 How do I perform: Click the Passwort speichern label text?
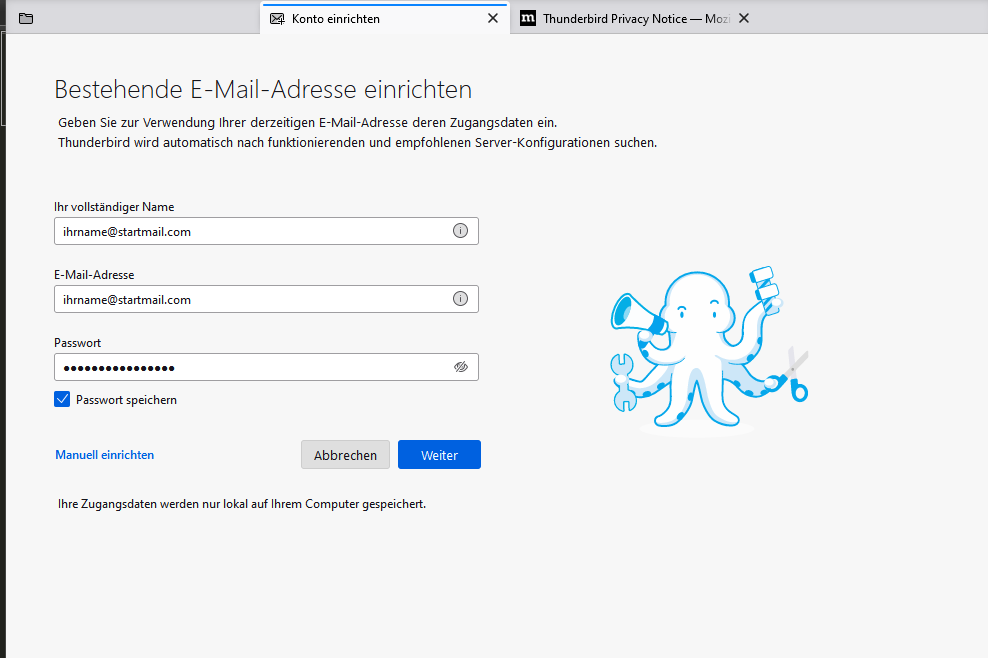coord(126,400)
